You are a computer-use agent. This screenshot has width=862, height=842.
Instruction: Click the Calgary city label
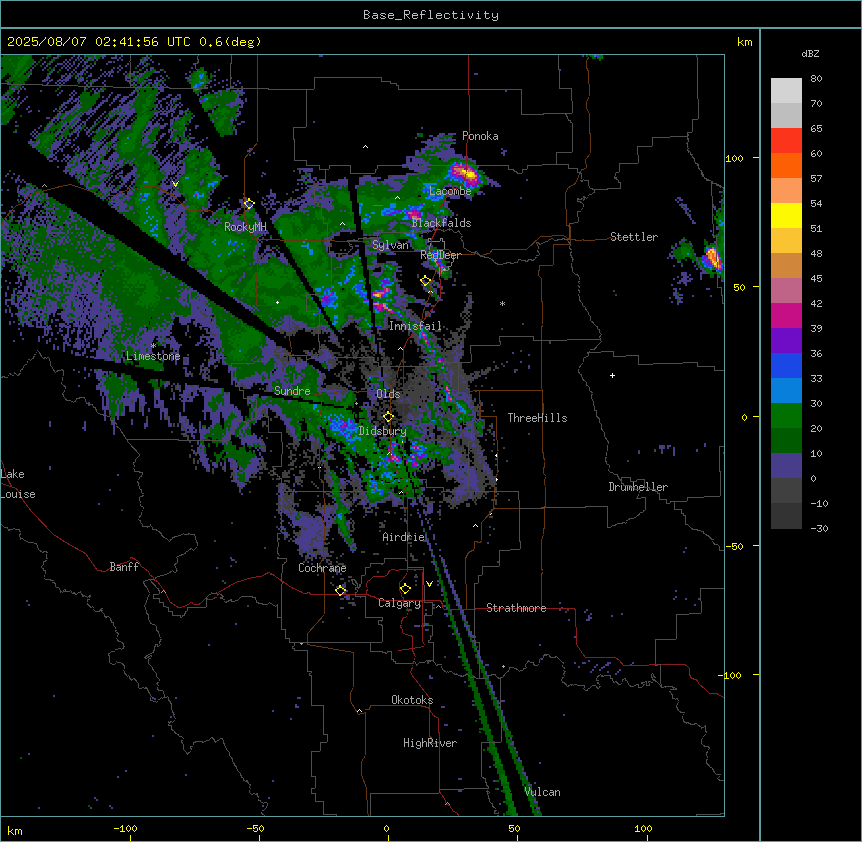tap(400, 603)
